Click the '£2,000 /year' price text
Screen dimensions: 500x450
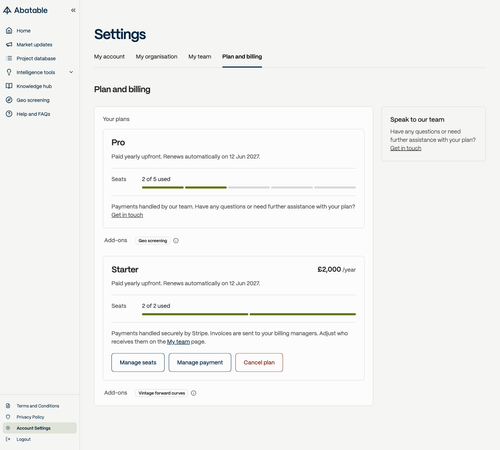pyautogui.click(x=337, y=269)
